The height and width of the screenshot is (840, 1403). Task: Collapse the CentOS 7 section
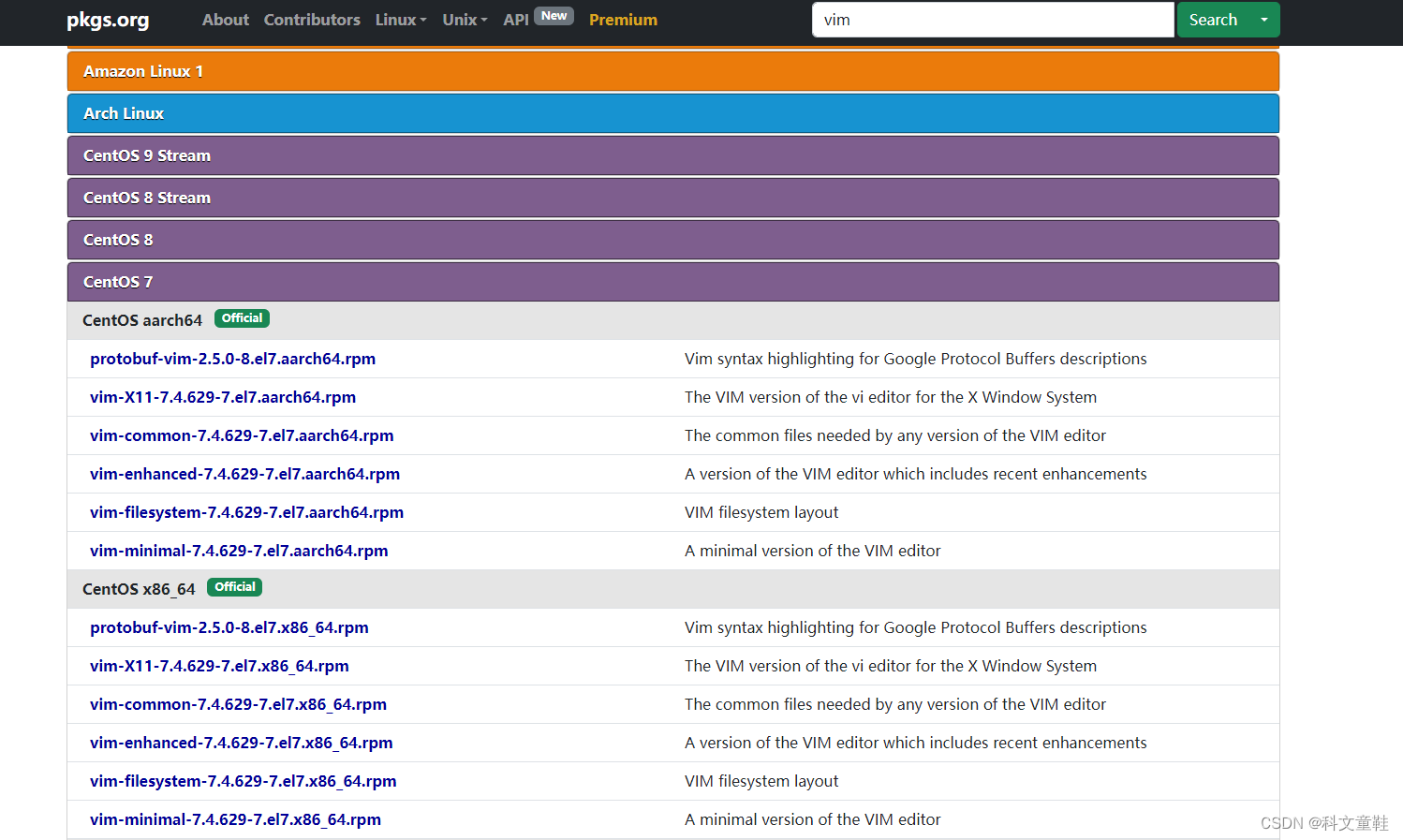673,282
